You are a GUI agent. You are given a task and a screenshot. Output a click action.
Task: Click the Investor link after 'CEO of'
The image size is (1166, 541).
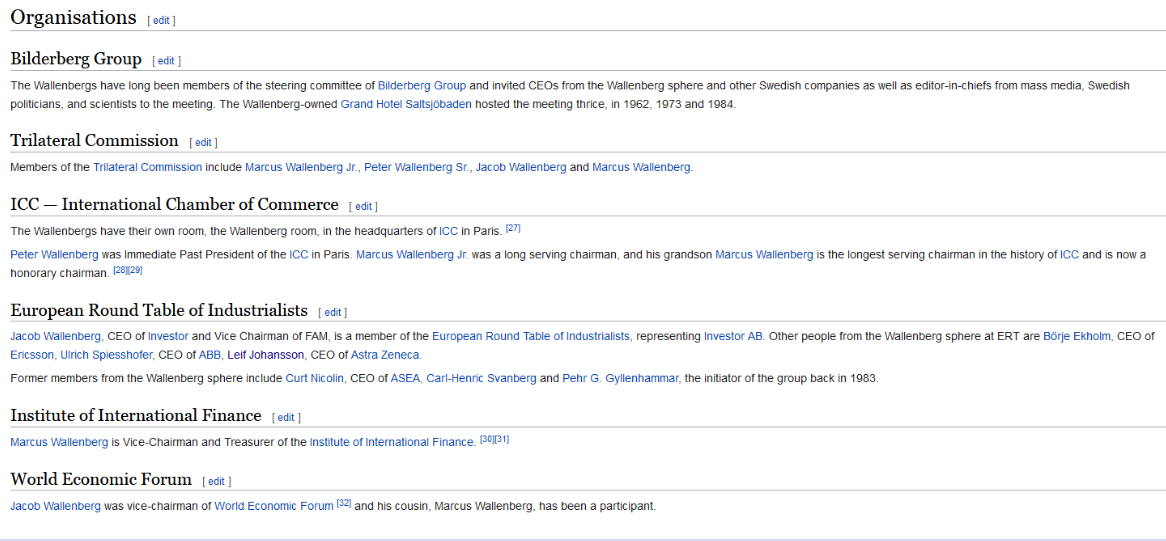(168, 337)
